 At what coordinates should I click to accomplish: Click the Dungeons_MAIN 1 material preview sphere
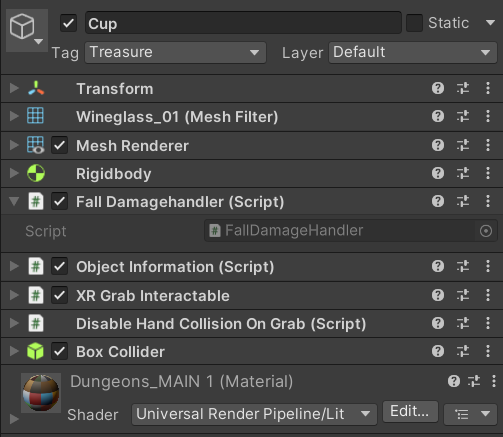[41, 393]
